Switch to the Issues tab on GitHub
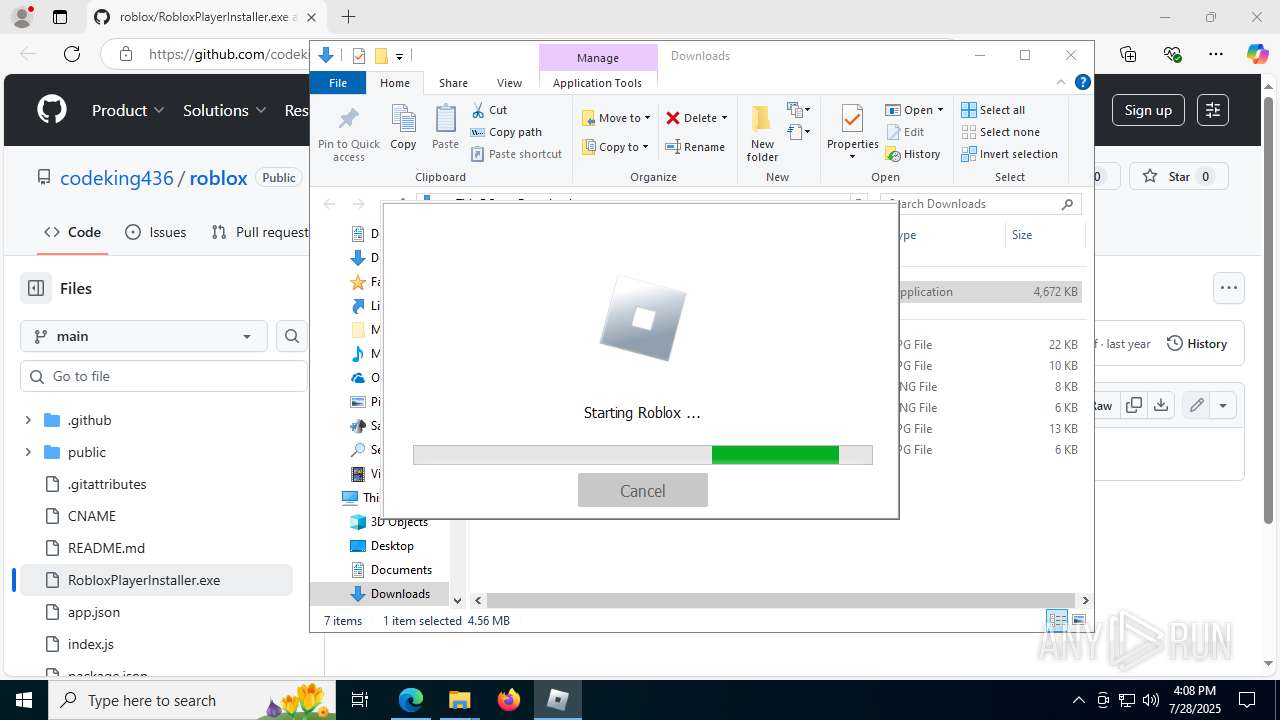This screenshot has width=1280, height=720. tap(156, 232)
